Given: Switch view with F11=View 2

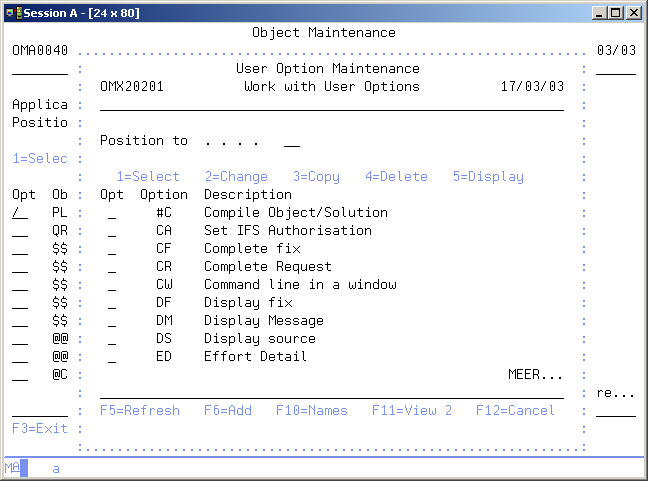Looking at the screenshot, I should pos(412,411).
